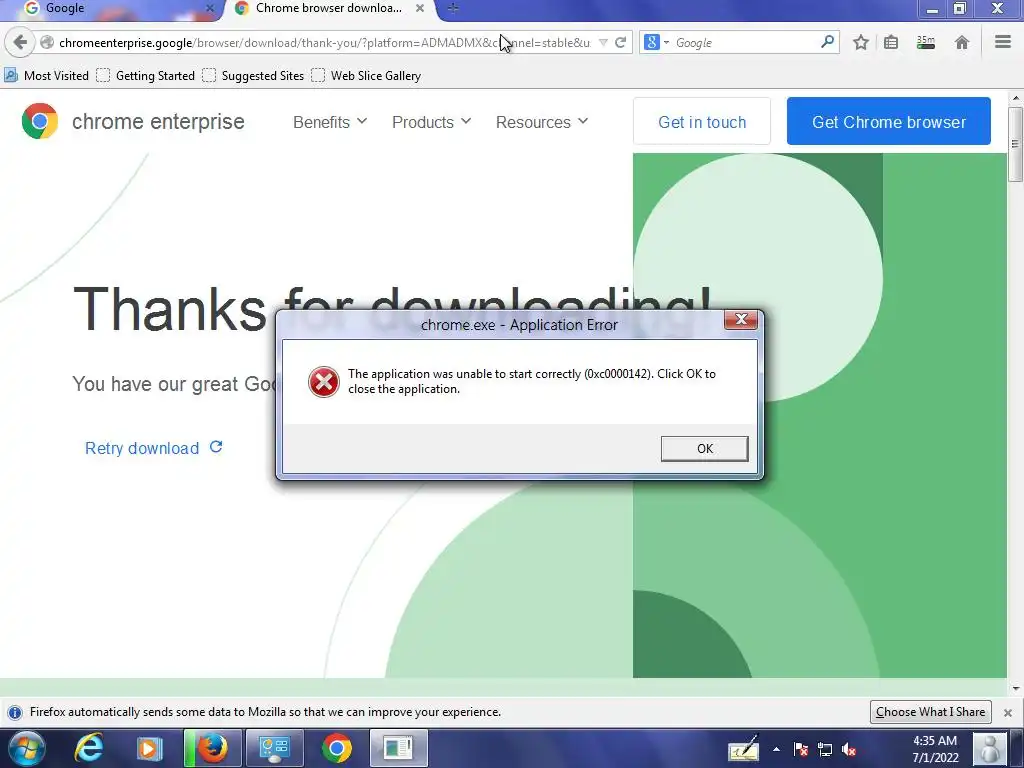Click the network status tray icon
The height and width of the screenshot is (768, 1024).
[825, 750]
